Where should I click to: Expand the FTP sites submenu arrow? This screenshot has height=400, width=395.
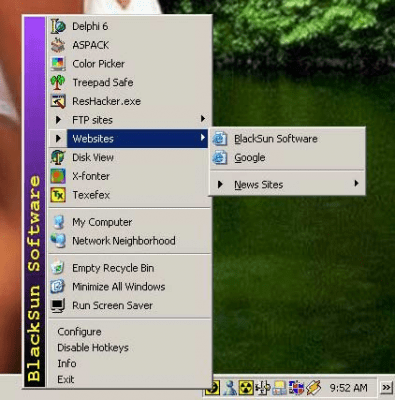click(203, 119)
